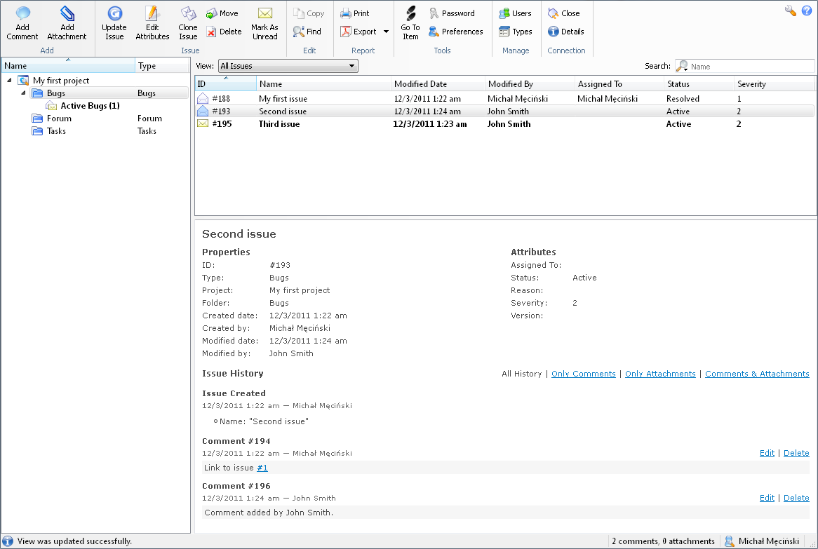Click 'Resolved' status of issue #188
The image size is (818, 549).
coord(682,98)
